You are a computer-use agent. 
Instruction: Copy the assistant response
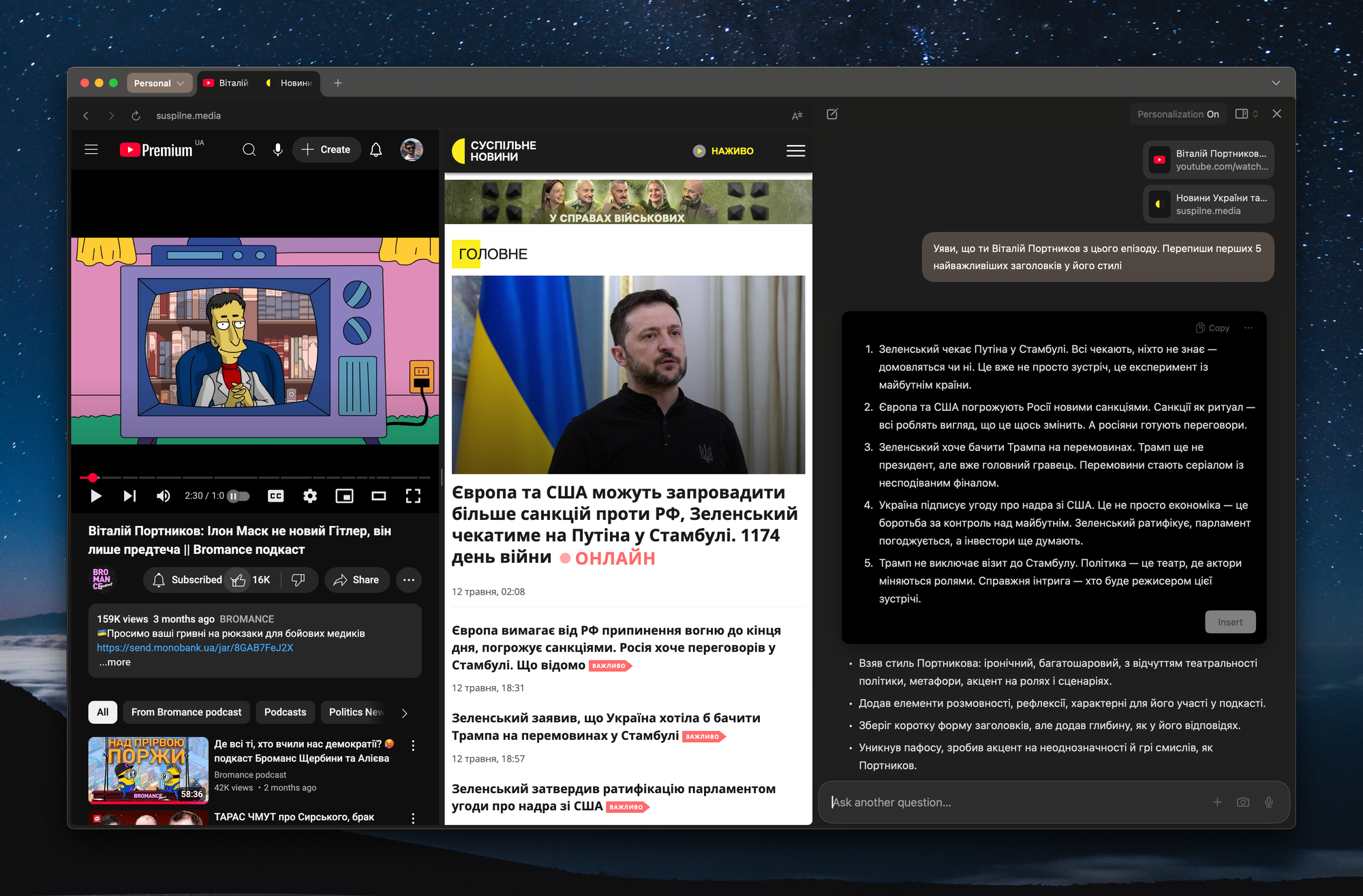click(x=1213, y=328)
